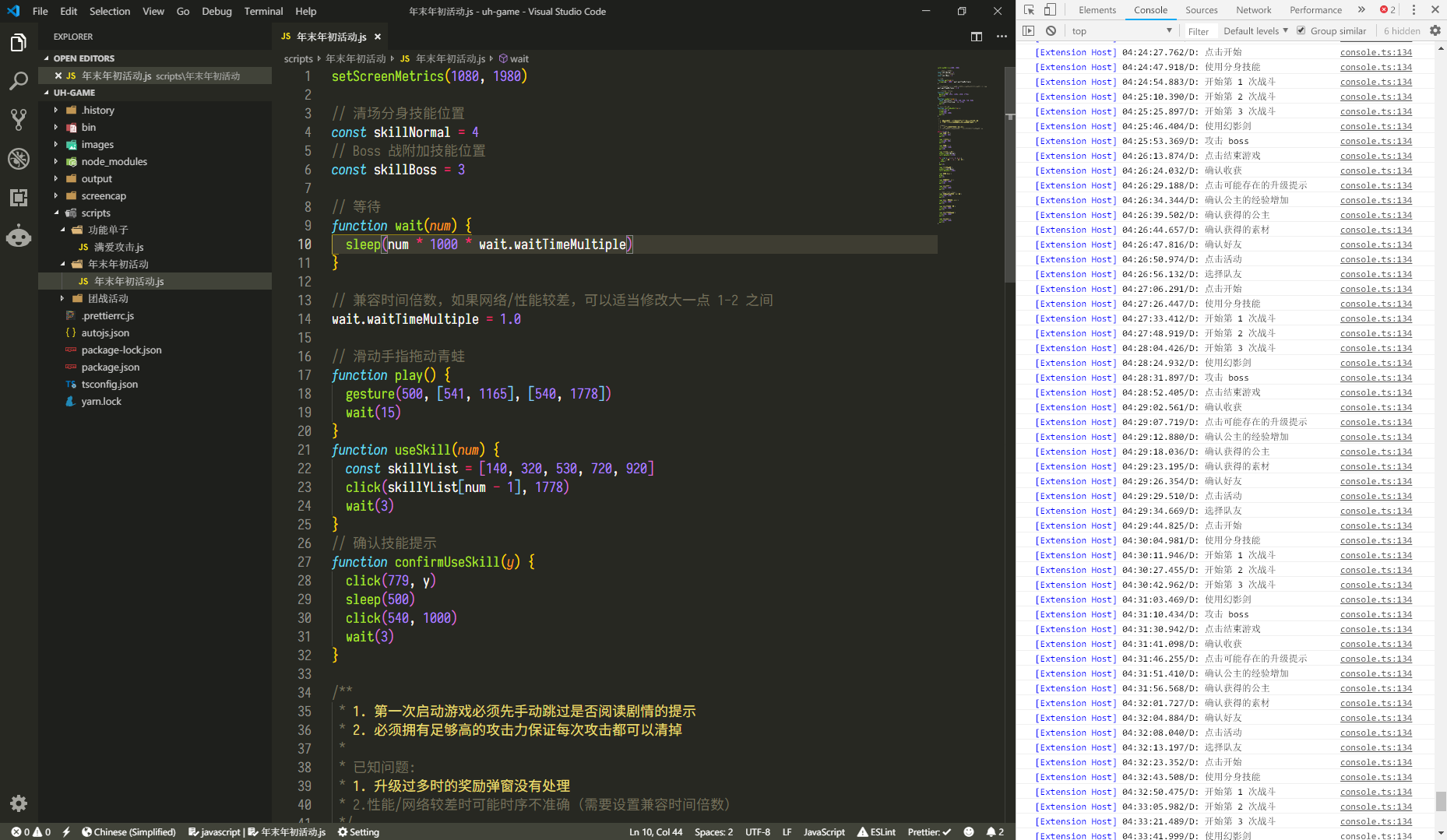Open the Explorer view in activity bar
Viewport: 1447px width, 840px height.
[19, 43]
